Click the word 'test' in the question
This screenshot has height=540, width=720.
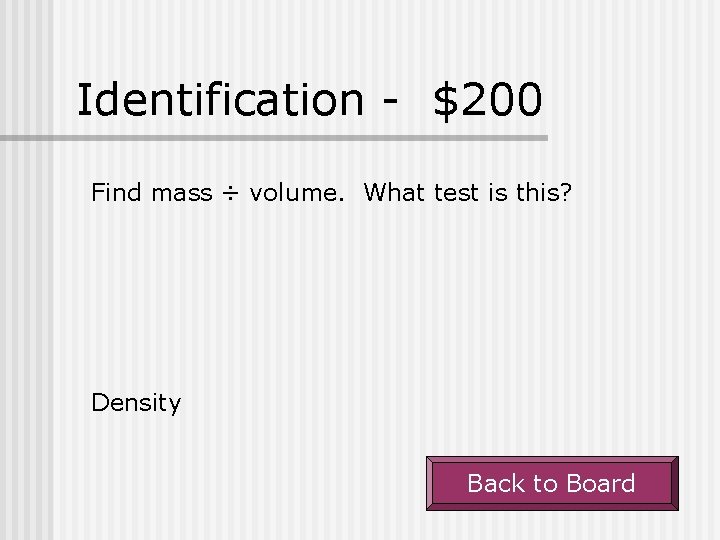[x=457, y=192]
